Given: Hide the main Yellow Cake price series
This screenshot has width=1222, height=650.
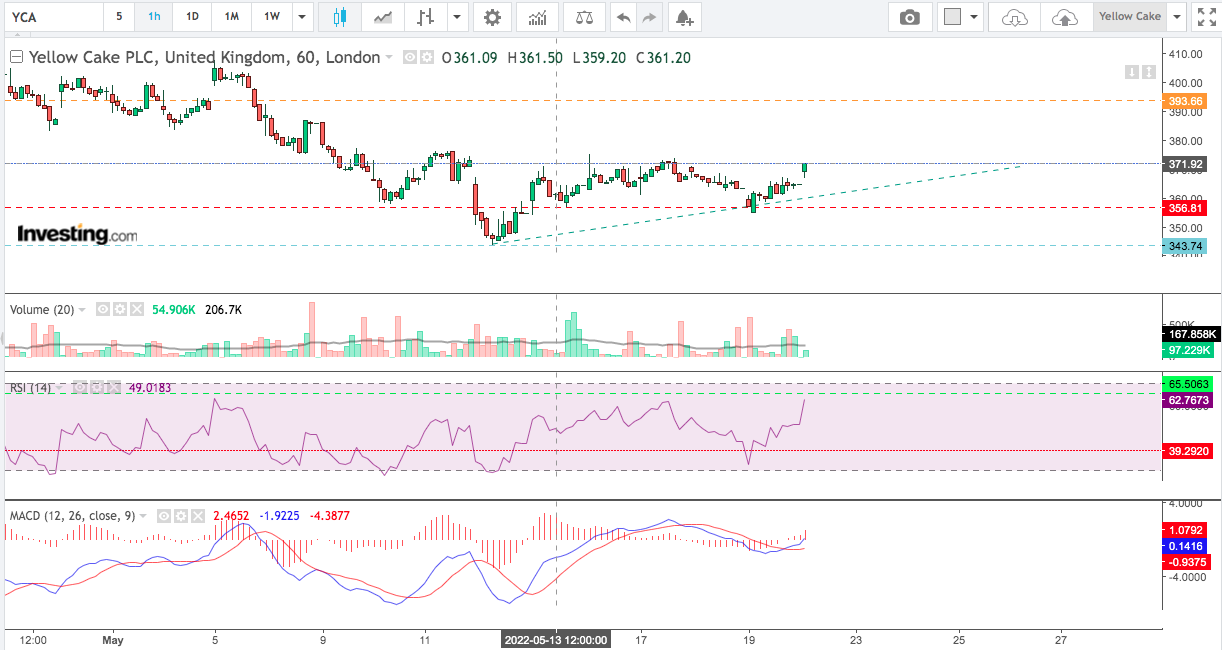Looking at the screenshot, I should pos(410,58).
